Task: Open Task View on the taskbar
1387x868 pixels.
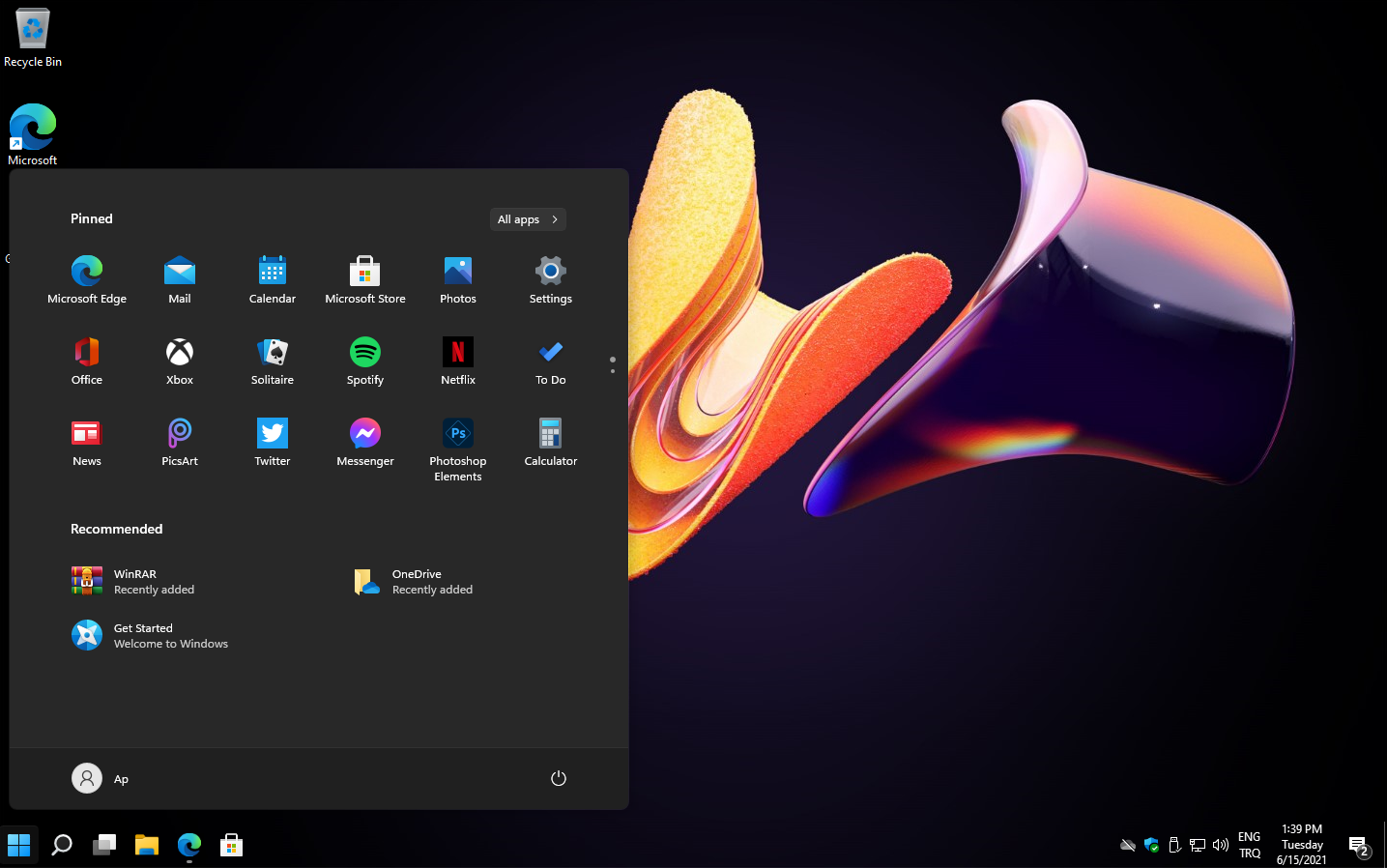Action: click(x=104, y=845)
